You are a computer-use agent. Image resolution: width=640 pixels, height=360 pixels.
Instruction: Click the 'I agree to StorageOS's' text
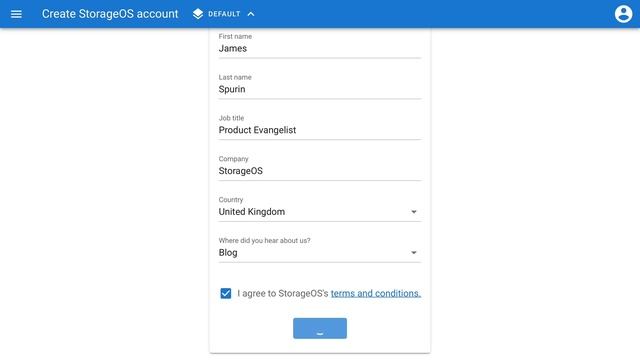click(283, 293)
